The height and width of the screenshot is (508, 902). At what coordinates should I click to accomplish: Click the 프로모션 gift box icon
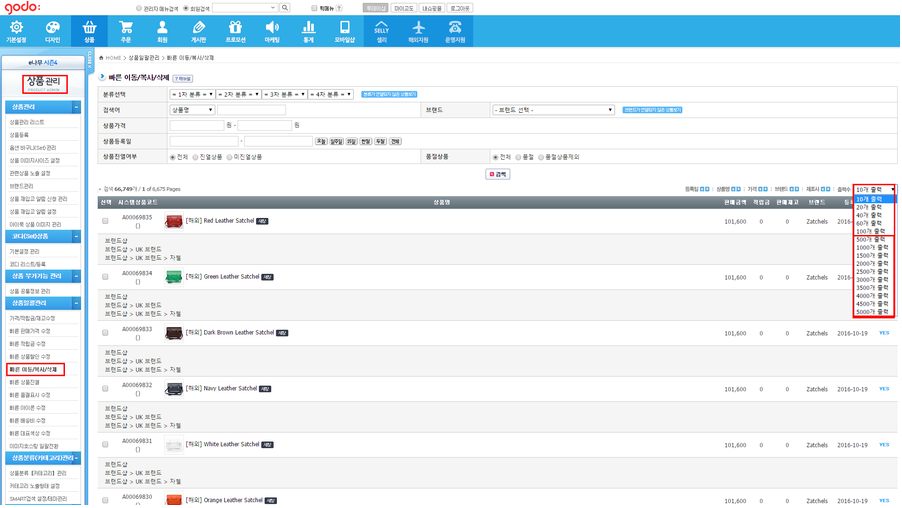point(235,30)
